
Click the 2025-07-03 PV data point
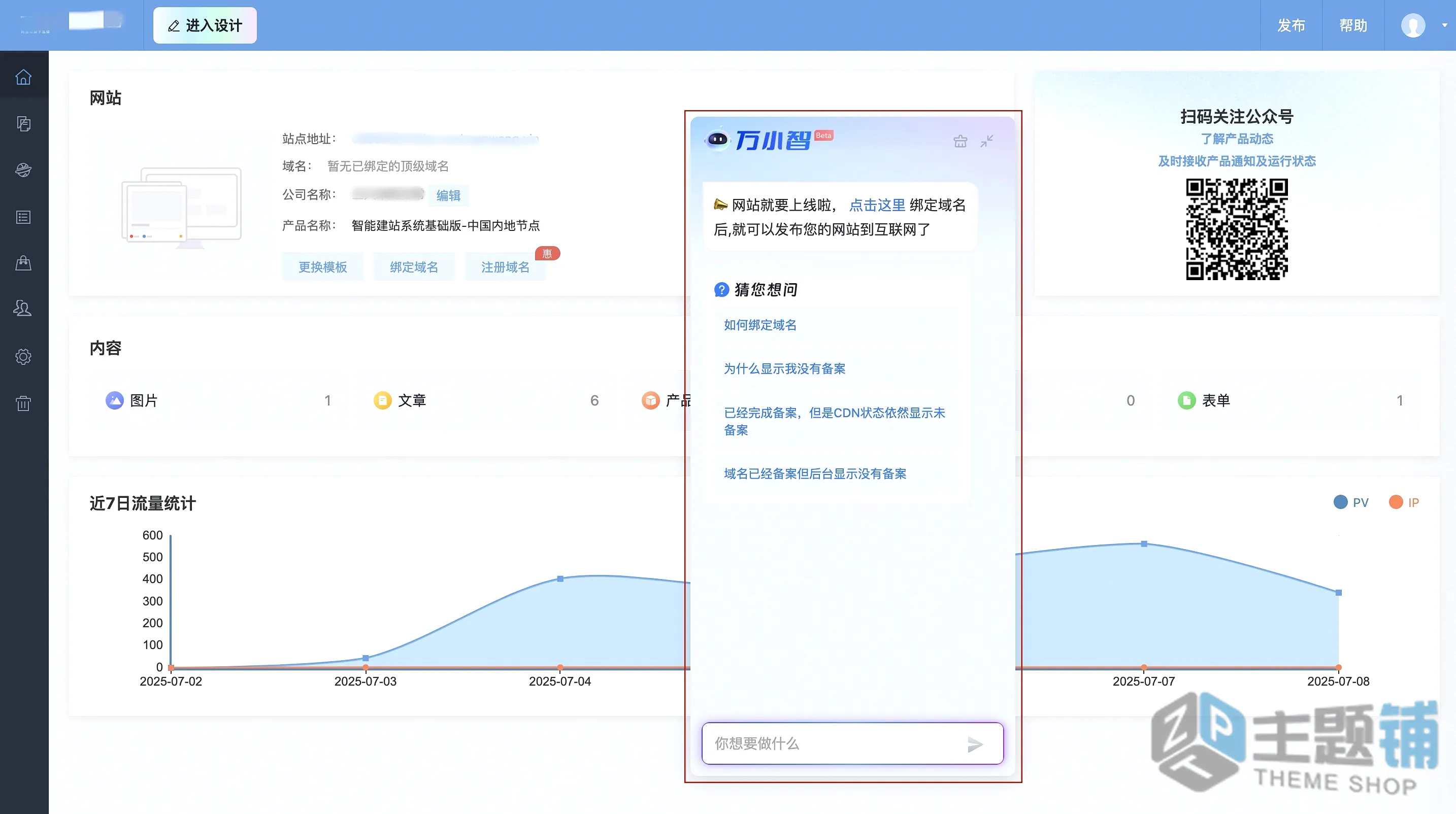(x=366, y=658)
